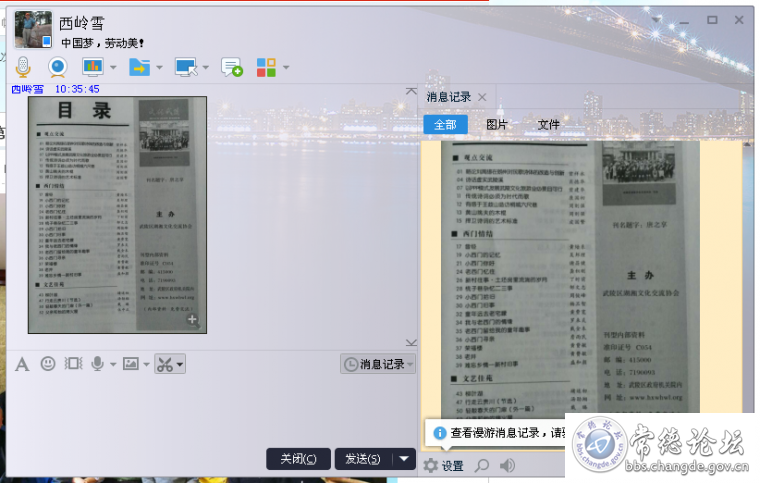This screenshot has height=483, width=760.
Task: Switch to the 图片 tab
Action: 497,125
